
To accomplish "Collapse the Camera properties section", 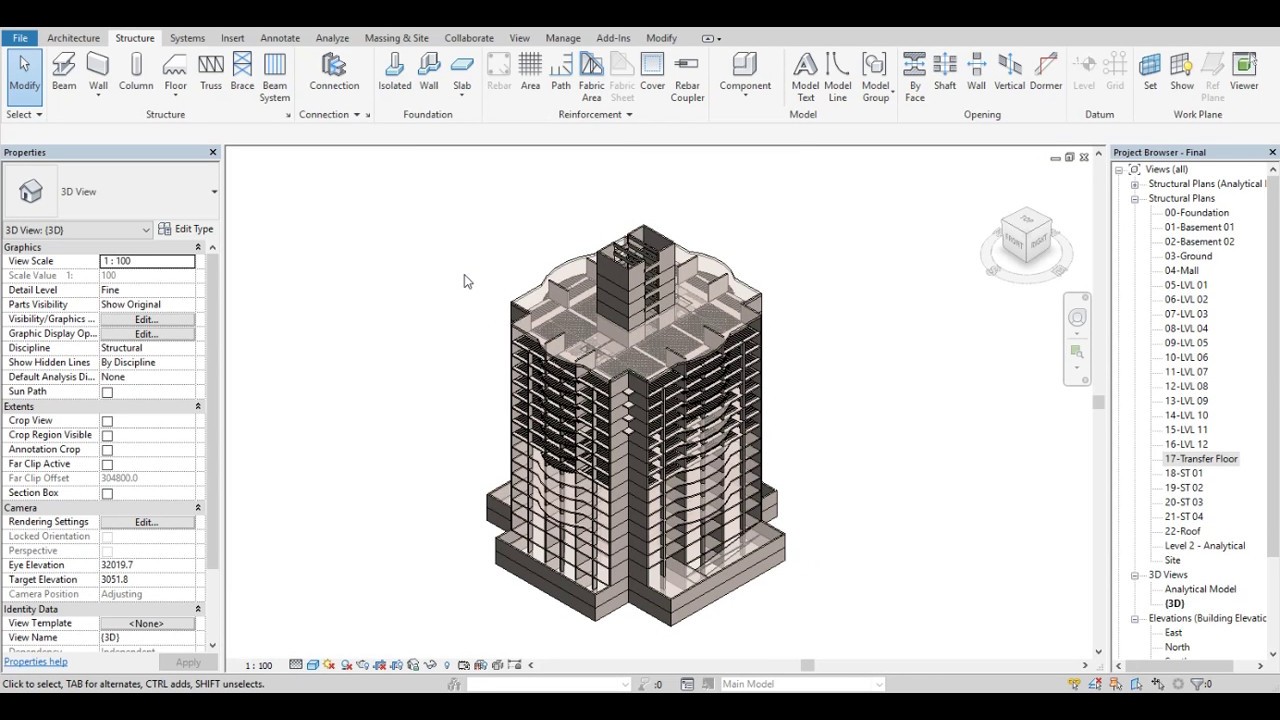I will (x=198, y=508).
